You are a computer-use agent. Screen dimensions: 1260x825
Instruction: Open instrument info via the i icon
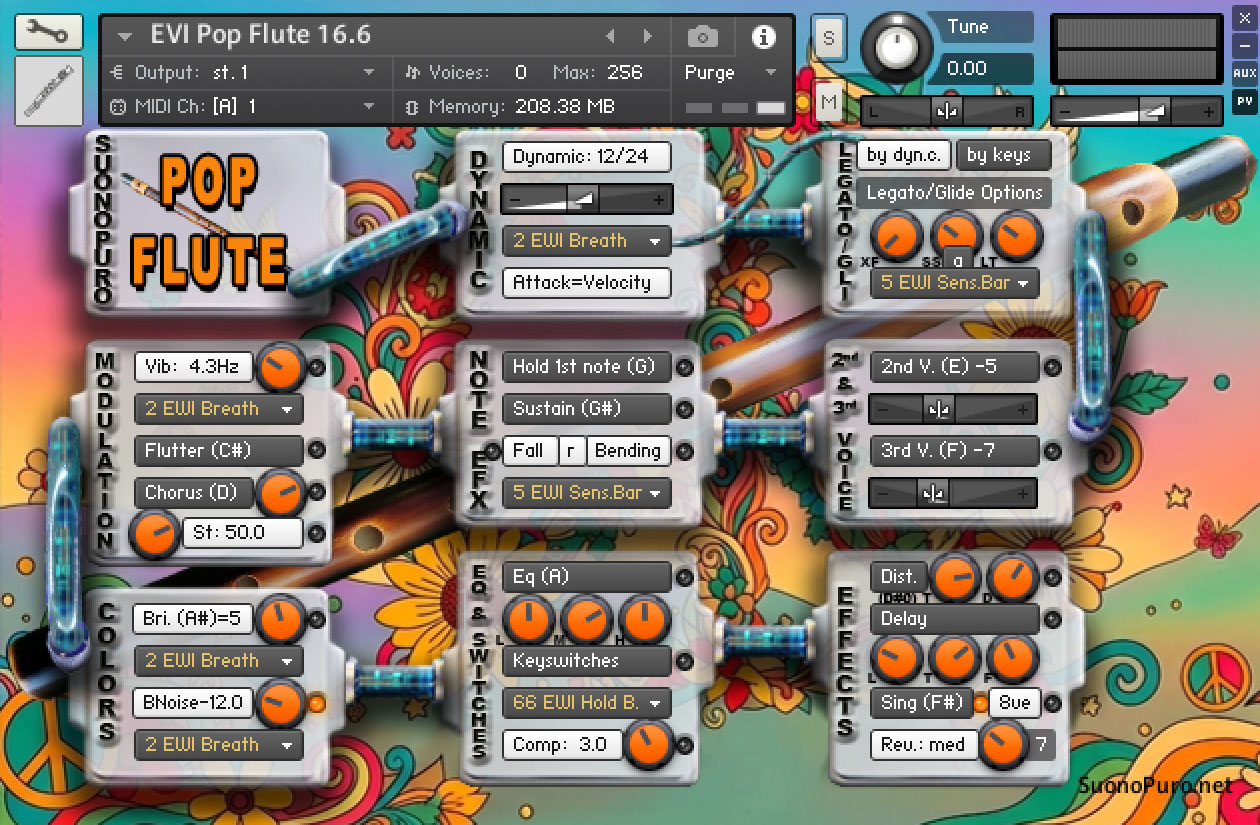tap(765, 34)
